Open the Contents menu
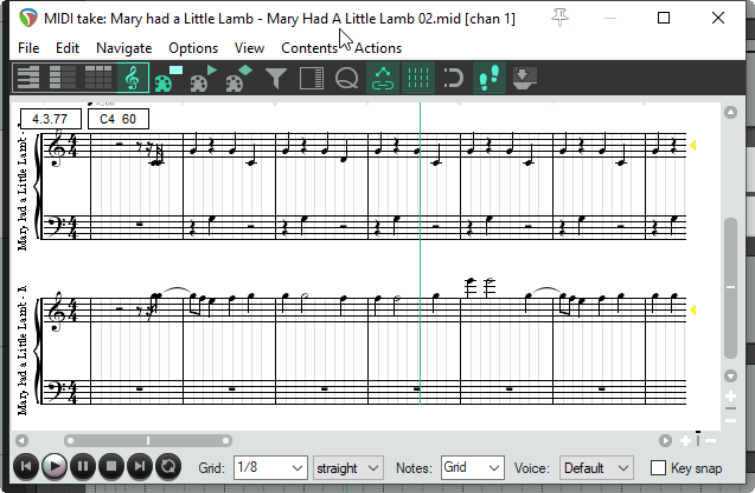This screenshot has height=493, width=755. click(309, 48)
